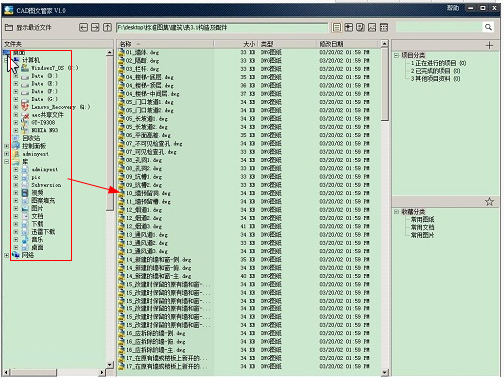Select 3 其他项目资料 category
Viewport: 504px width, 377px height.
coord(435,79)
